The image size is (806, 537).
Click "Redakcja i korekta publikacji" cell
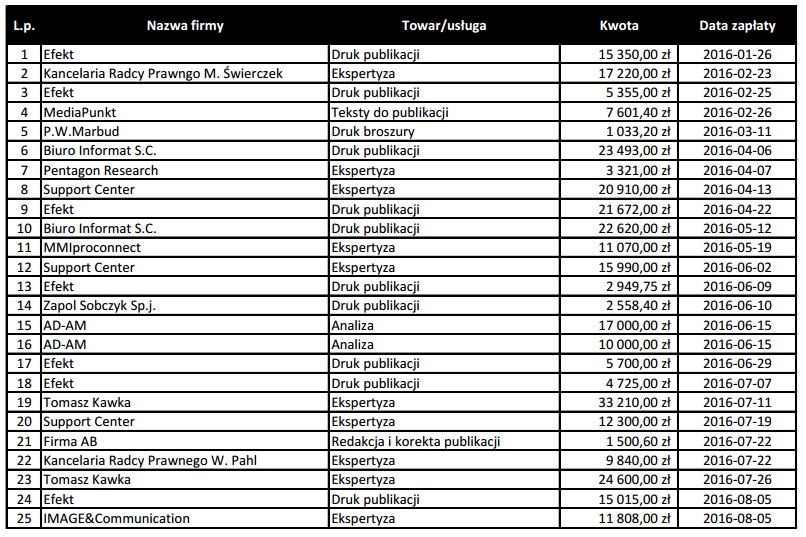(x=415, y=441)
